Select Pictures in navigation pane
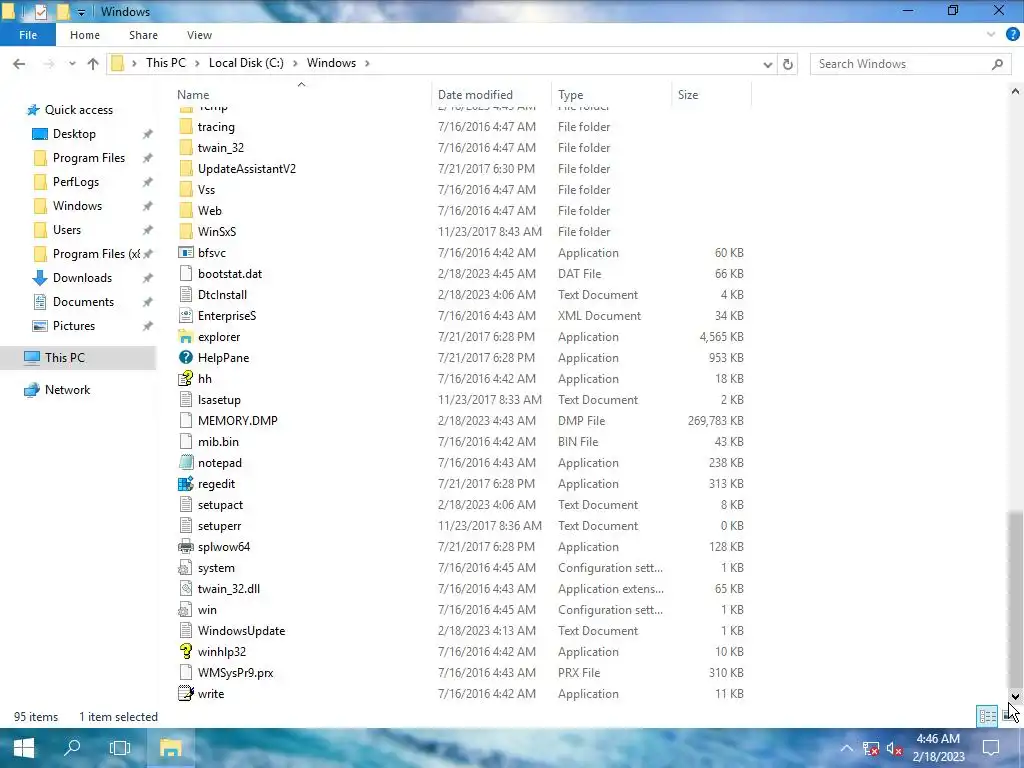This screenshot has width=1024, height=768. [x=74, y=326]
